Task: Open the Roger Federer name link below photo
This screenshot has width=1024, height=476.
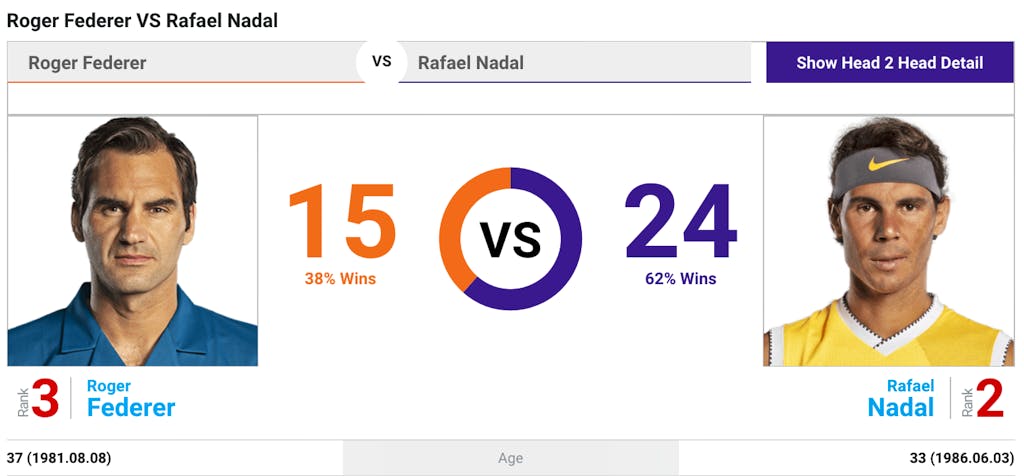Action: pos(131,398)
